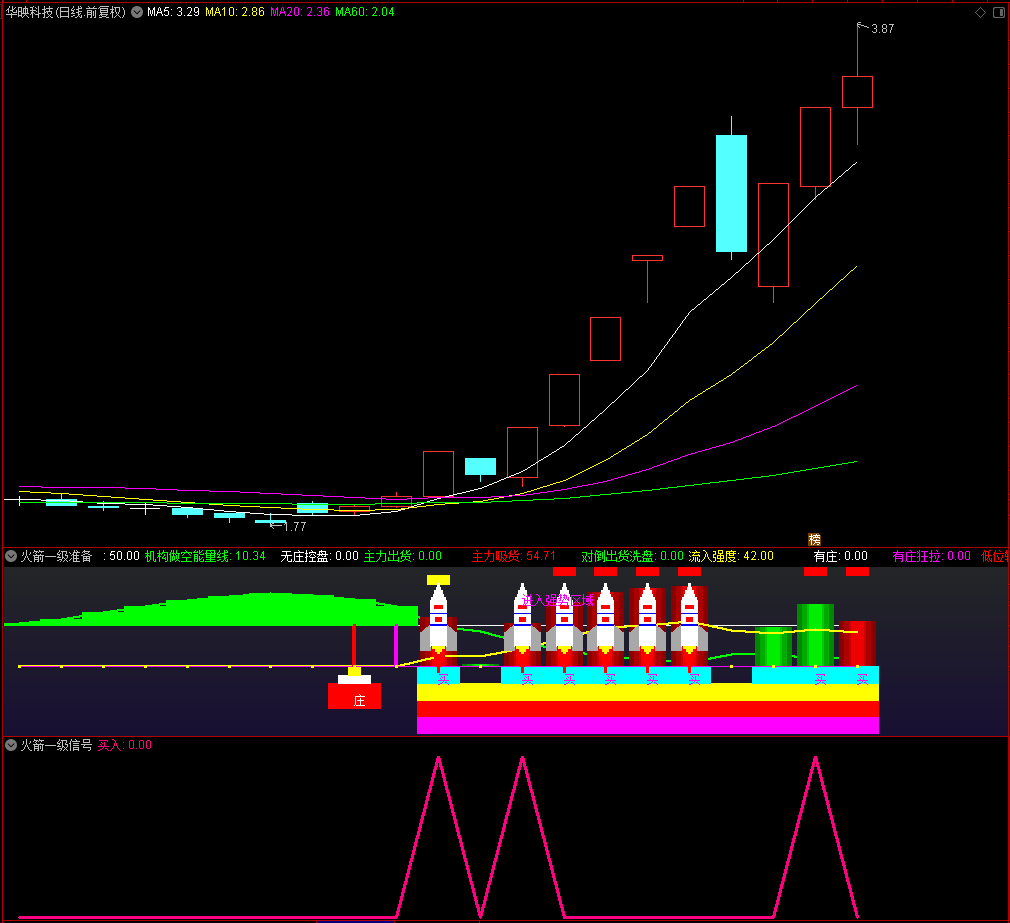Click the 流入强度: 42.00 value
1010x923 pixels.
click(x=730, y=556)
